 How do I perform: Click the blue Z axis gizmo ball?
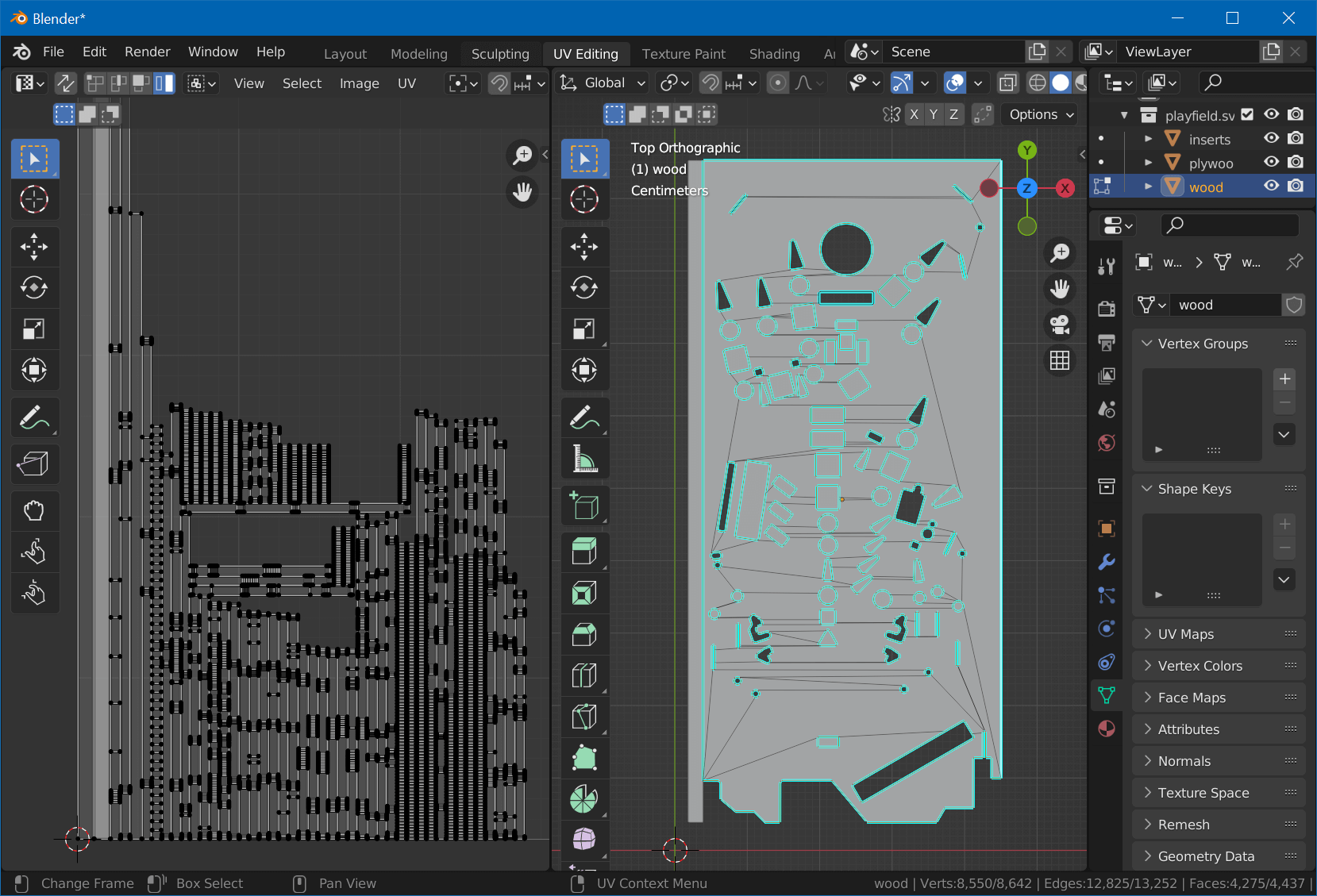pyautogui.click(x=1027, y=188)
